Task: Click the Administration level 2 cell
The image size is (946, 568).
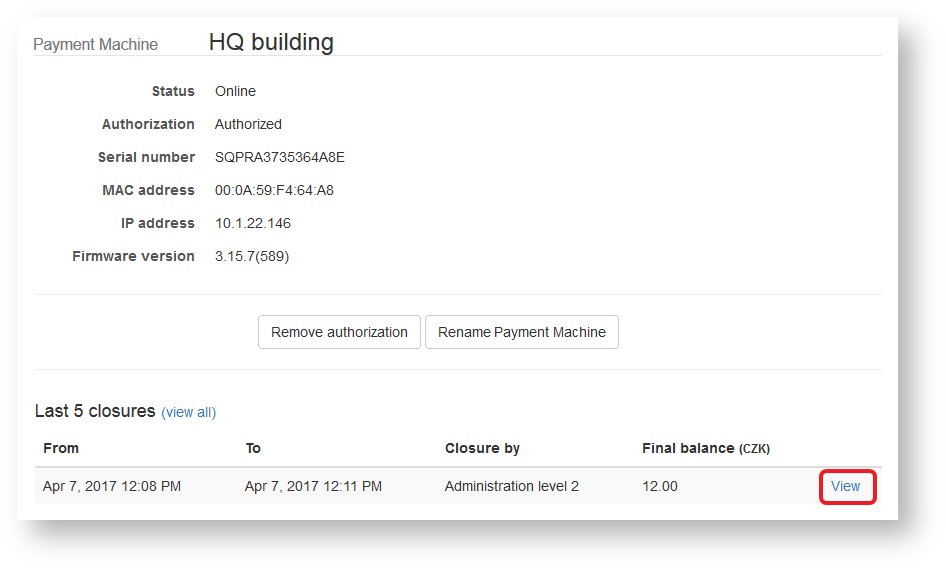Action: click(x=512, y=486)
